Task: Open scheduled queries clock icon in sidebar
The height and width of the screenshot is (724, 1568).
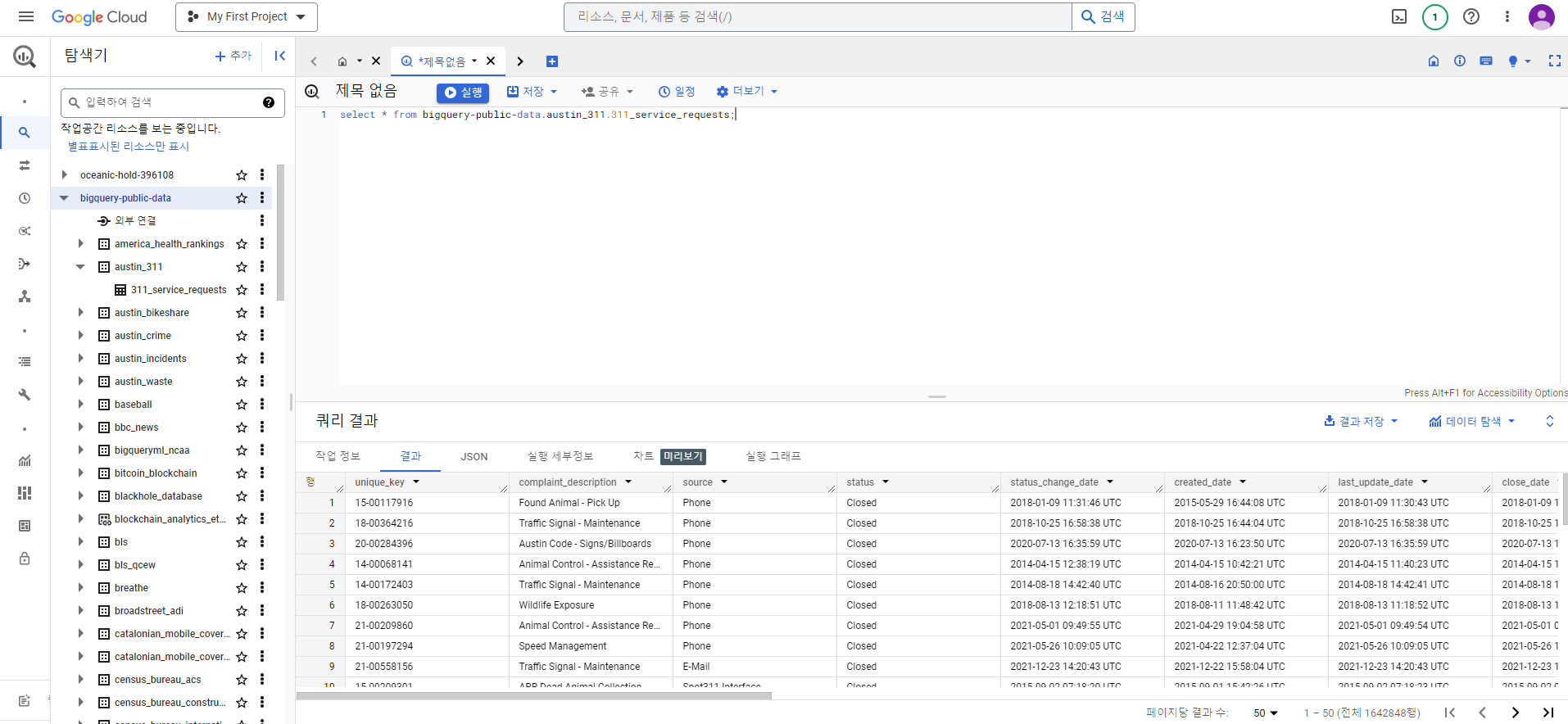Action: pyautogui.click(x=25, y=198)
